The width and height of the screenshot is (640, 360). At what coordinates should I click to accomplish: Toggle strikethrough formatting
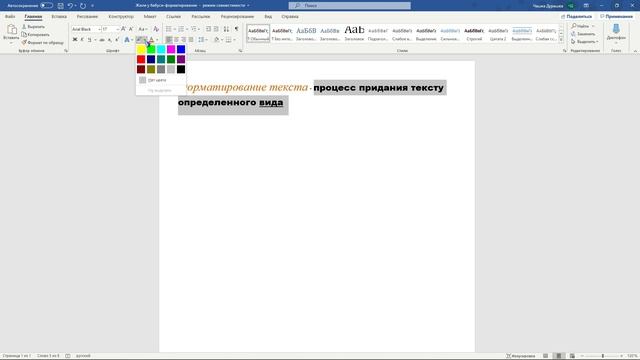coord(102,40)
